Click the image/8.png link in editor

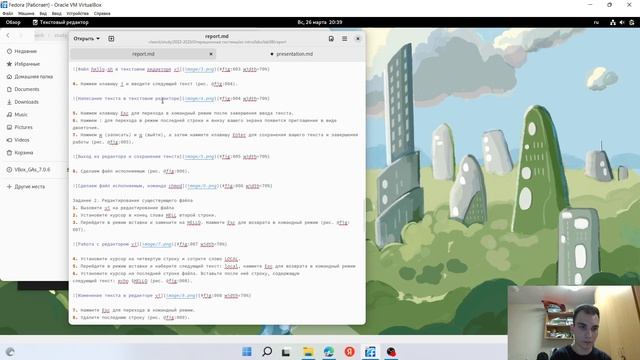pos(181,296)
